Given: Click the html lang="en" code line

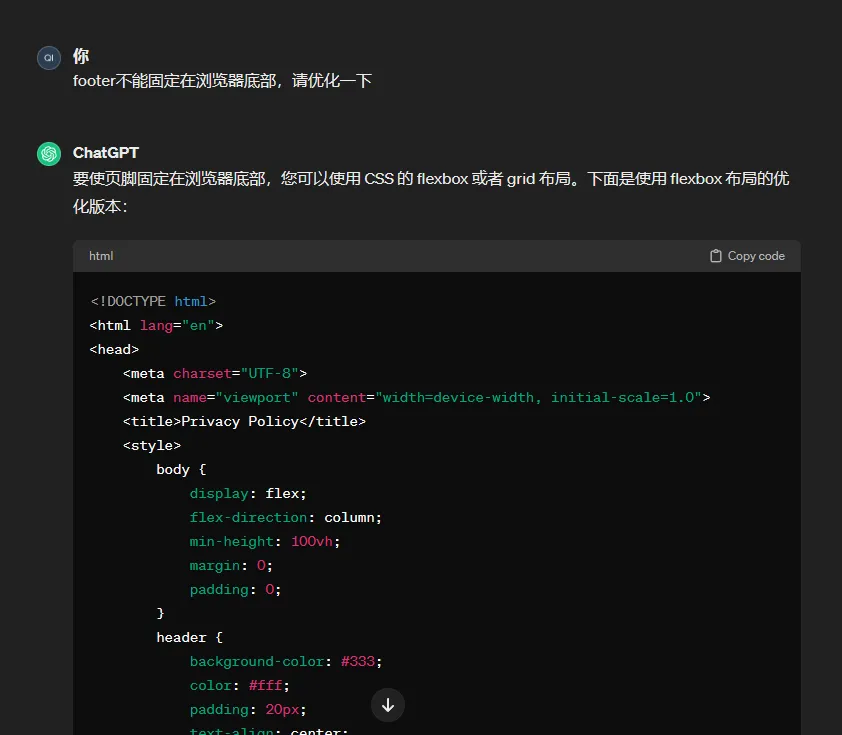Looking at the screenshot, I should [156, 325].
